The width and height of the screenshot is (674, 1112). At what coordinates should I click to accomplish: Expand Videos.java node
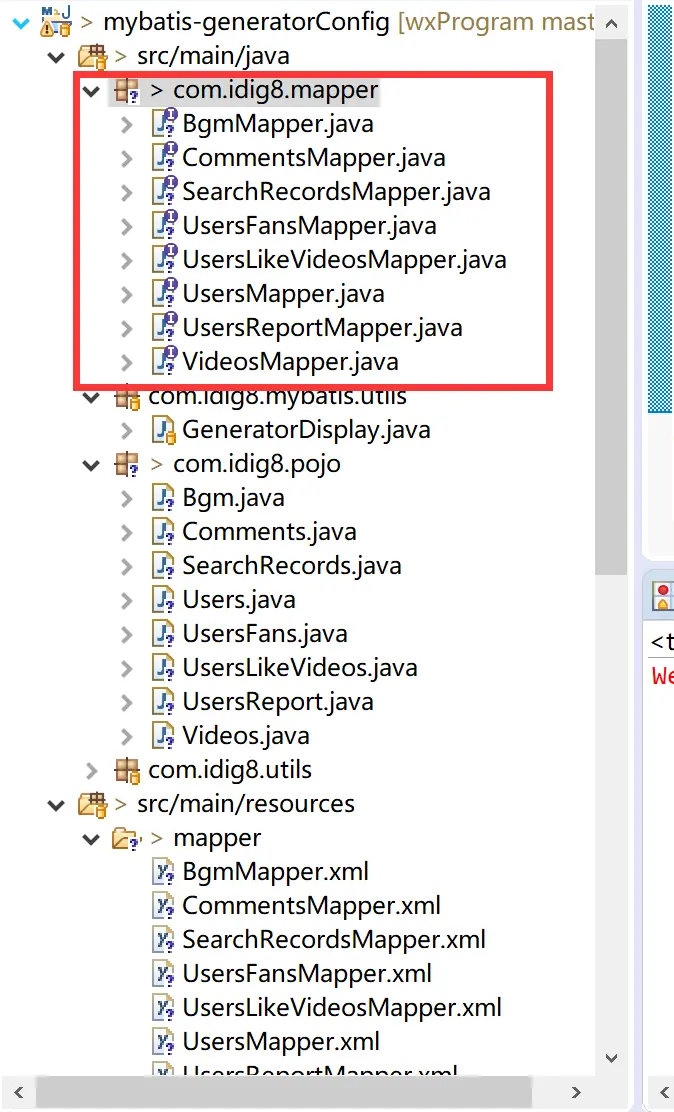(127, 738)
